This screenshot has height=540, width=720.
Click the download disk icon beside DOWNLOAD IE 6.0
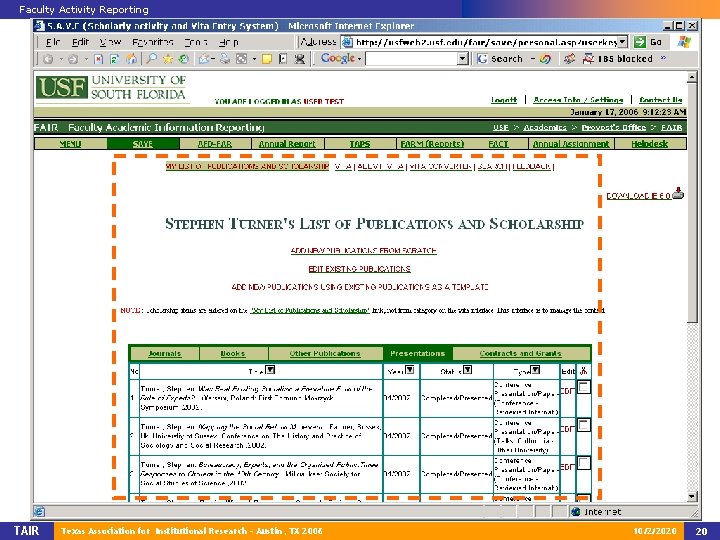(678, 193)
